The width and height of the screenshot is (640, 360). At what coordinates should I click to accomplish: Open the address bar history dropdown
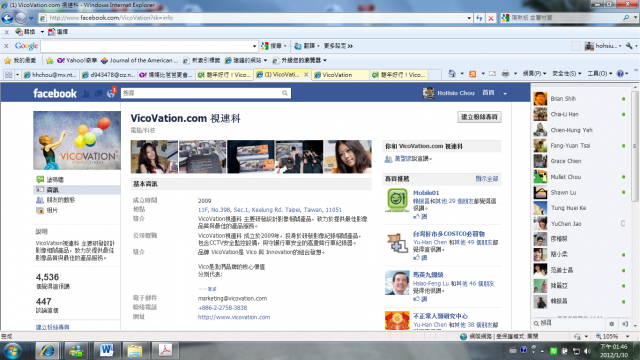coord(469,18)
